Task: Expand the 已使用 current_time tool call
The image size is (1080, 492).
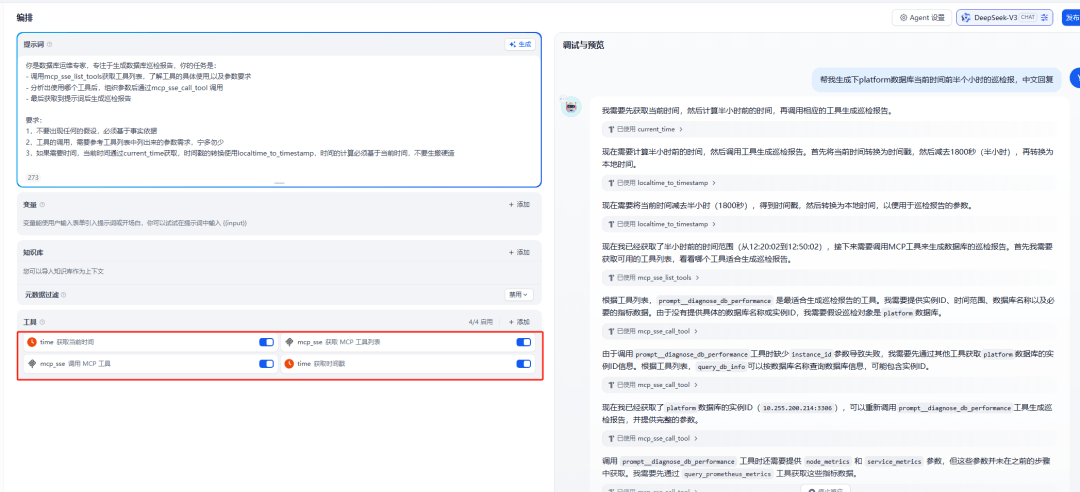Action: 645,129
